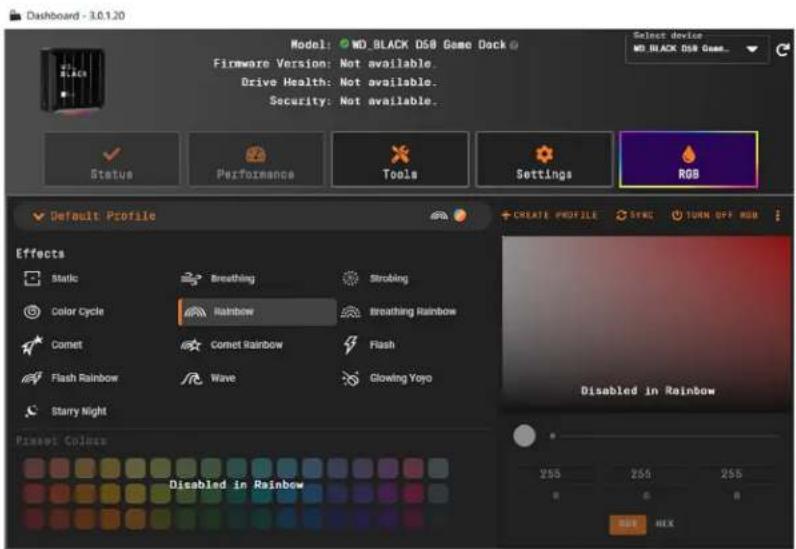
Task: Collapse the Default Profile chevron
Action: coord(38,216)
